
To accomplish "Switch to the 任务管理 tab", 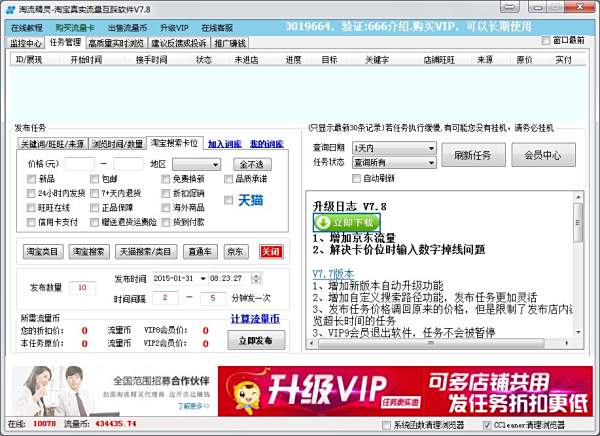I will [x=65, y=42].
